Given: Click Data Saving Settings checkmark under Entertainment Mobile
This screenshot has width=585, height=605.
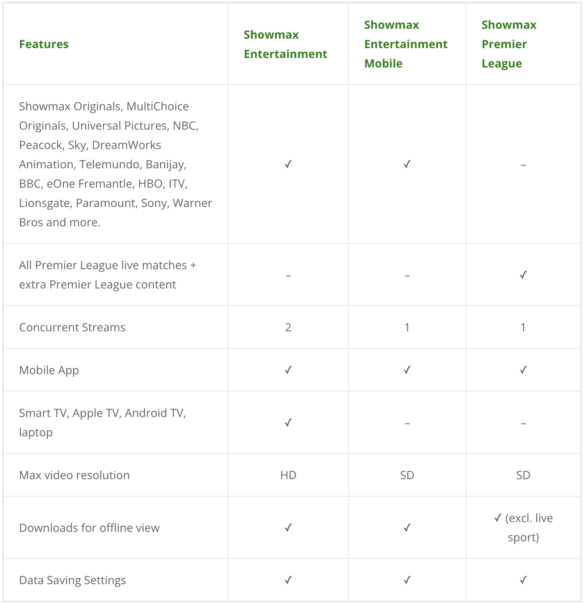Looking at the screenshot, I should [x=407, y=580].
